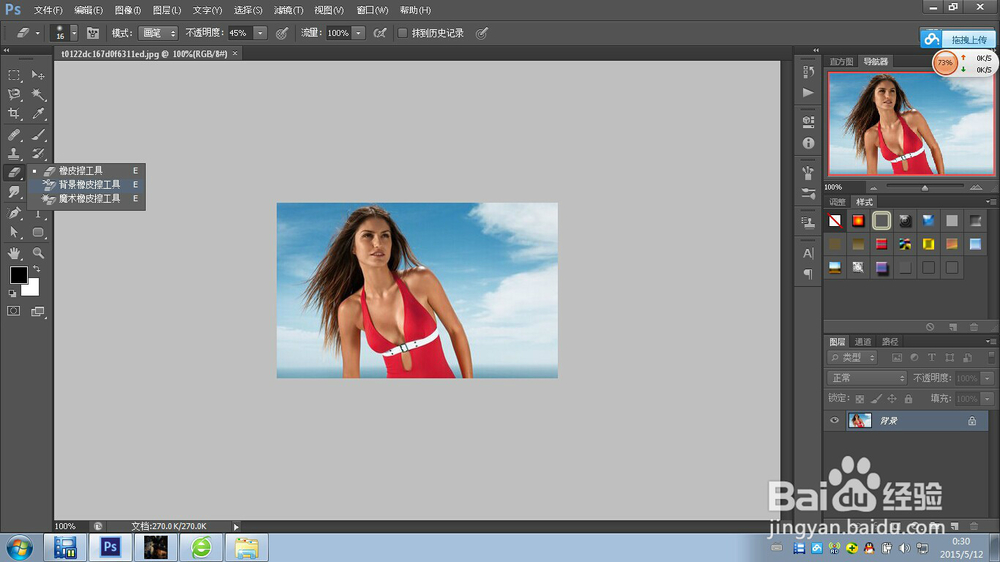Screen dimensions: 1000x562
Task: Open Photoshop from the Windows taskbar
Action: pyautogui.click(x=111, y=547)
